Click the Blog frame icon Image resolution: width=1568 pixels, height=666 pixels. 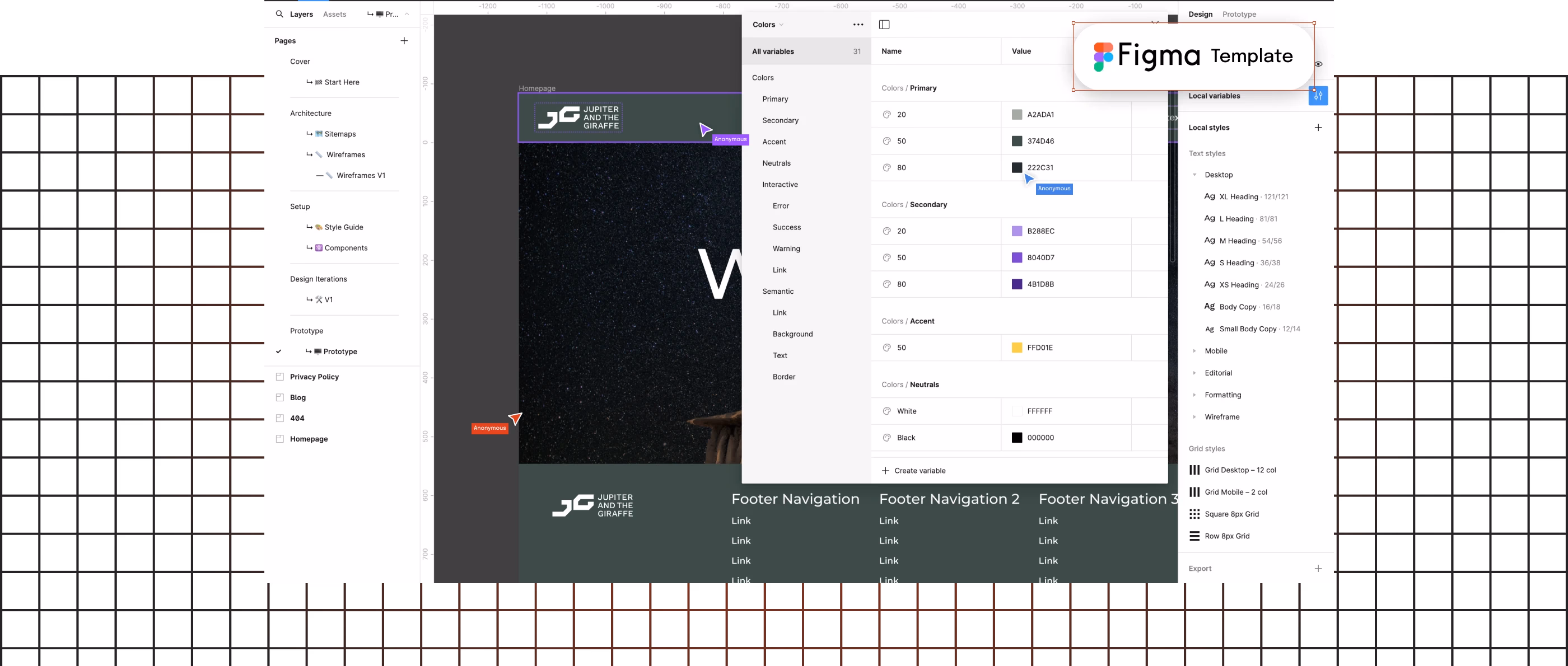point(279,397)
